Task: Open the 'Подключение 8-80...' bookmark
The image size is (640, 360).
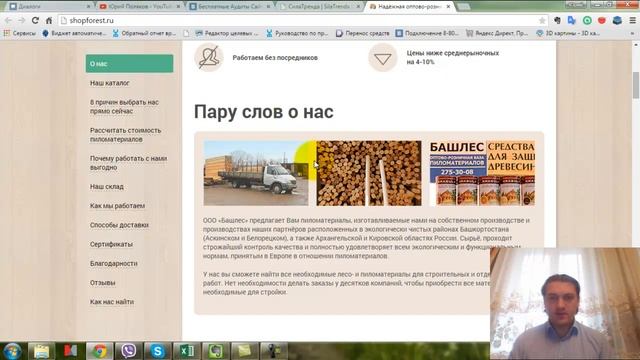Action: (427, 33)
